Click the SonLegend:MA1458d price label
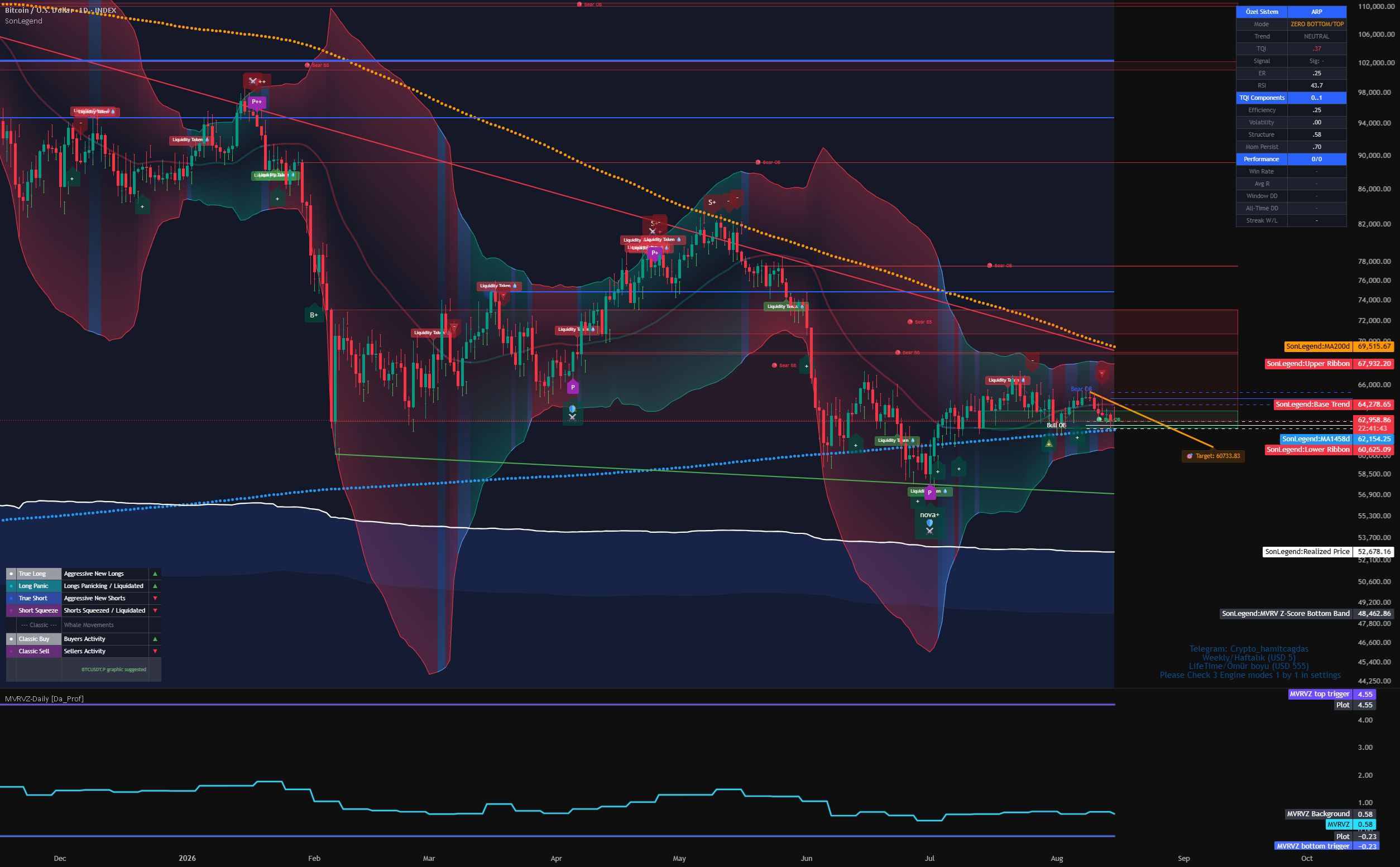 [1316, 439]
